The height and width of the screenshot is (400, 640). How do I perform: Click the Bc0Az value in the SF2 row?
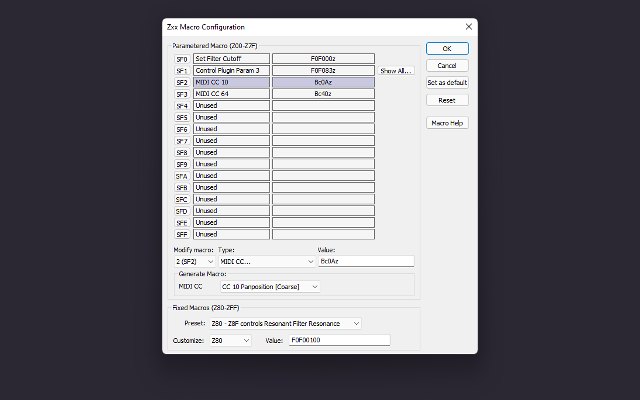coord(323,82)
